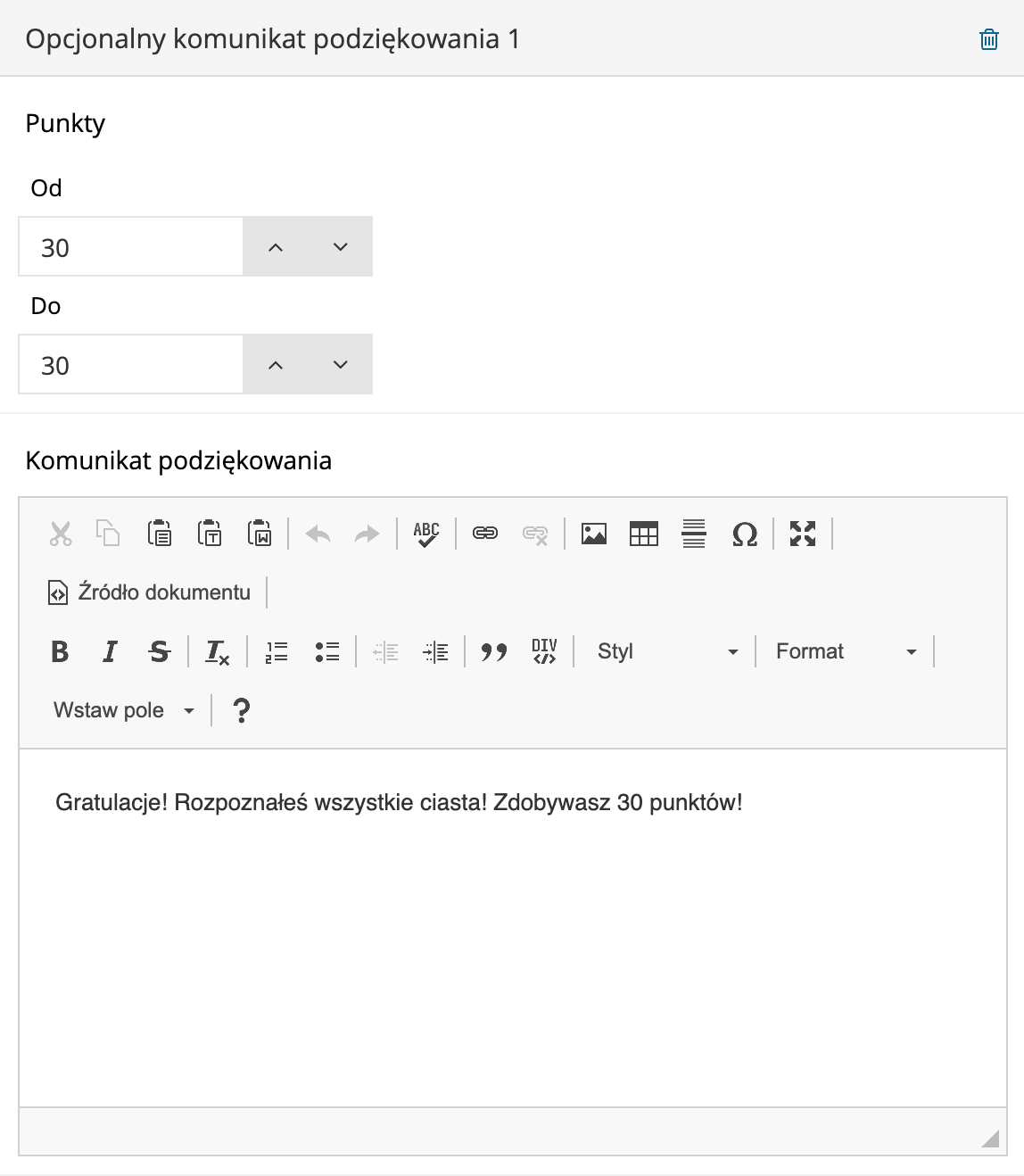The image size is (1024, 1176).
Task: Click 'Opcjonalny komunikat podziękowania 1' heading
Action: (x=272, y=39)
